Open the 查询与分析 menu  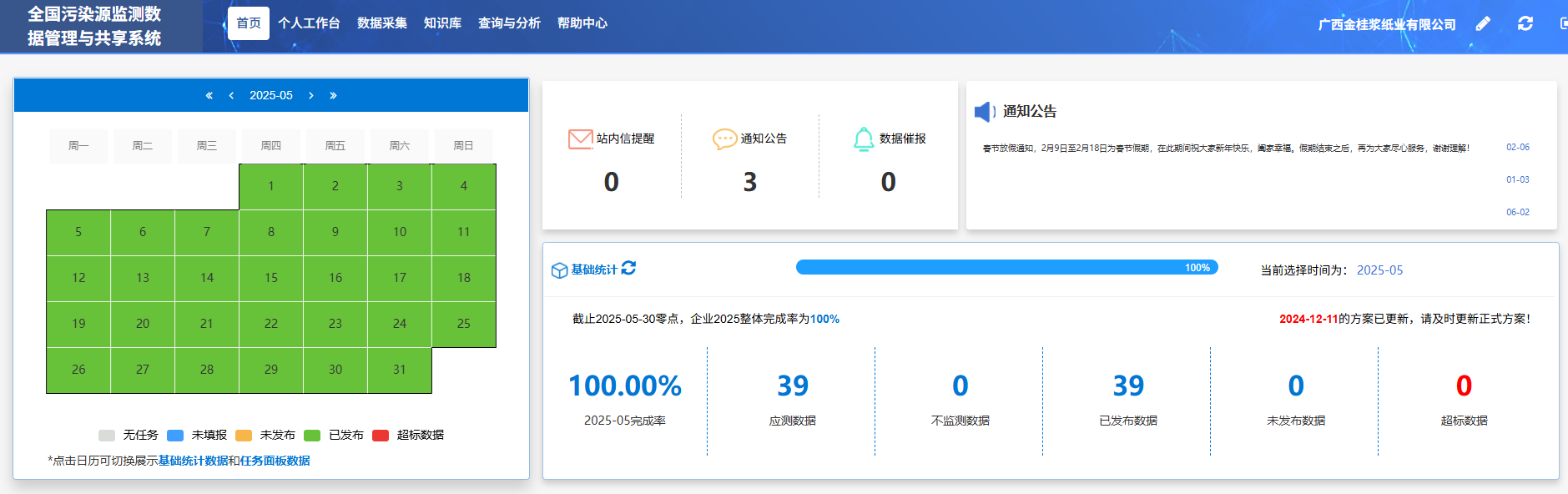pos(509,23)
